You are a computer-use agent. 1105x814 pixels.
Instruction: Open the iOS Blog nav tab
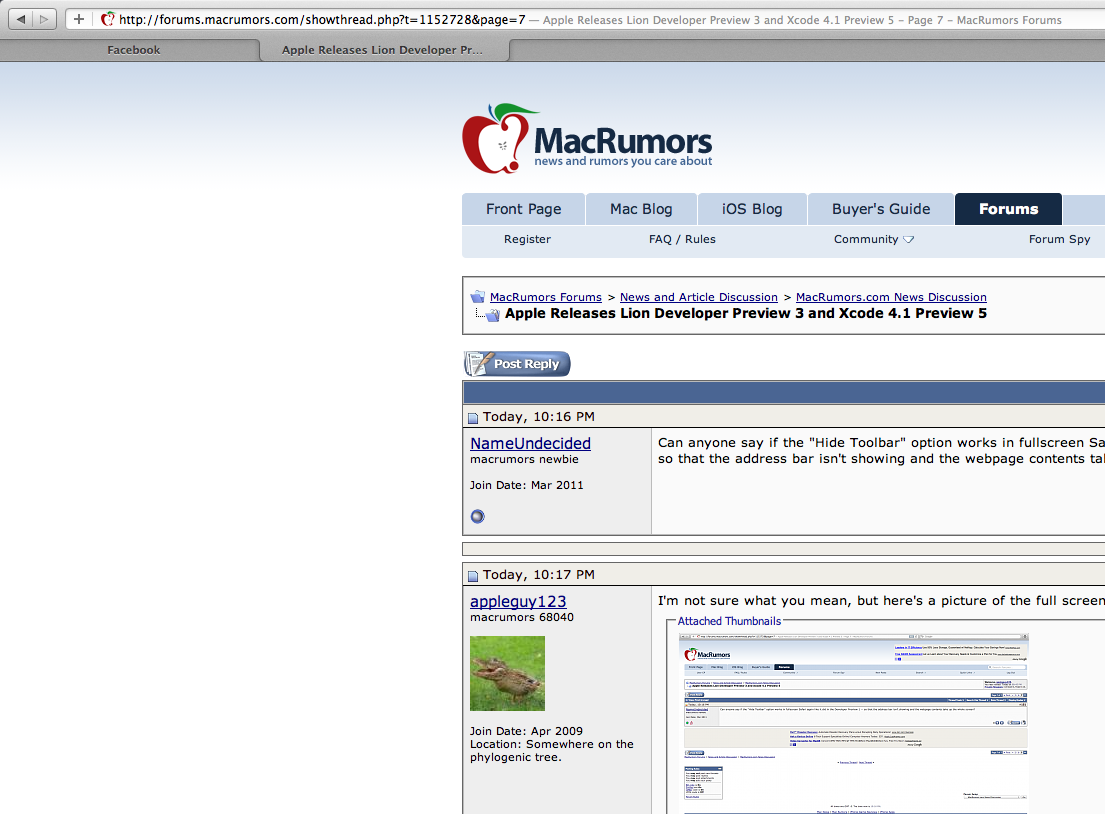752,209
